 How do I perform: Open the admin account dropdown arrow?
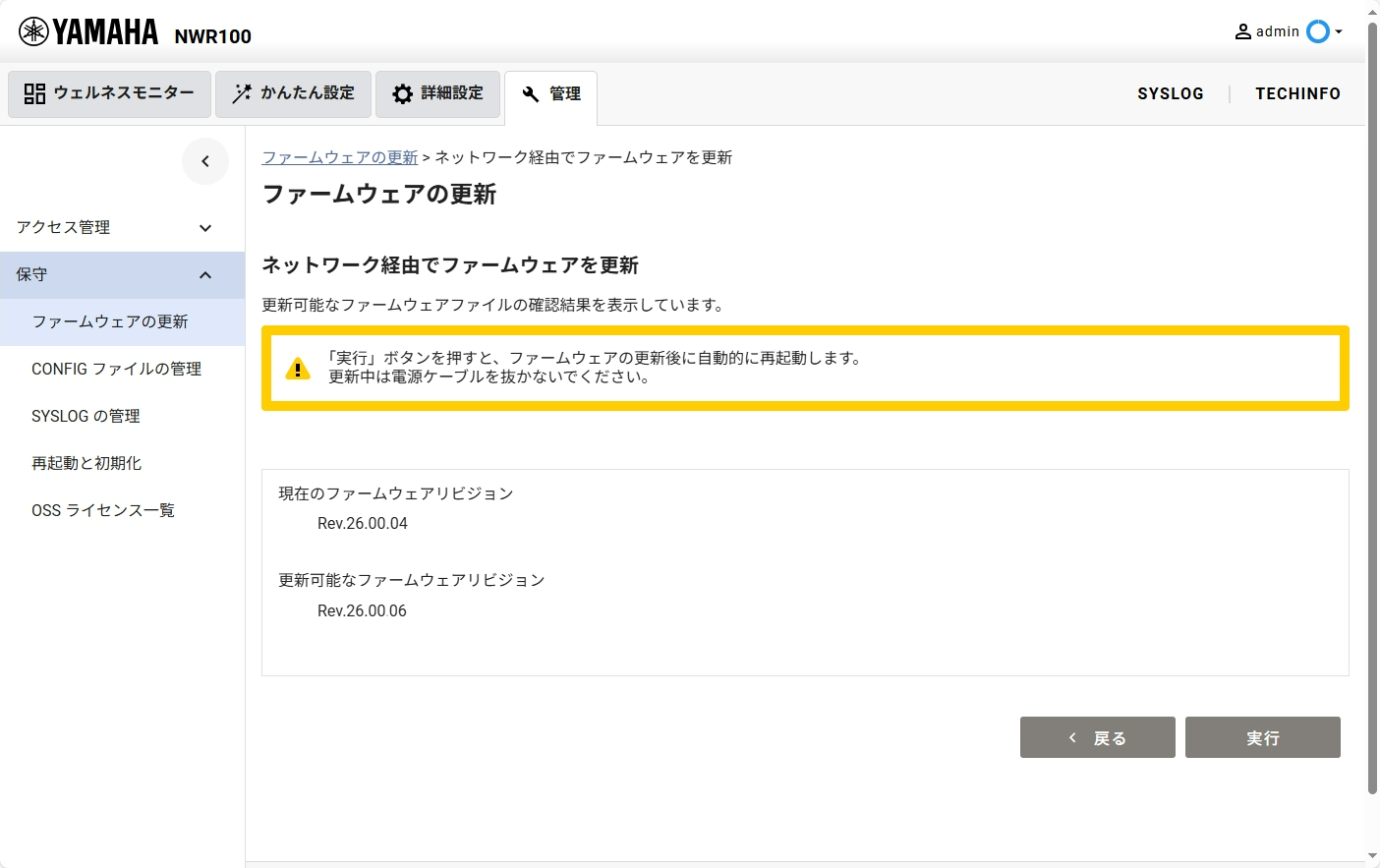1339,32
